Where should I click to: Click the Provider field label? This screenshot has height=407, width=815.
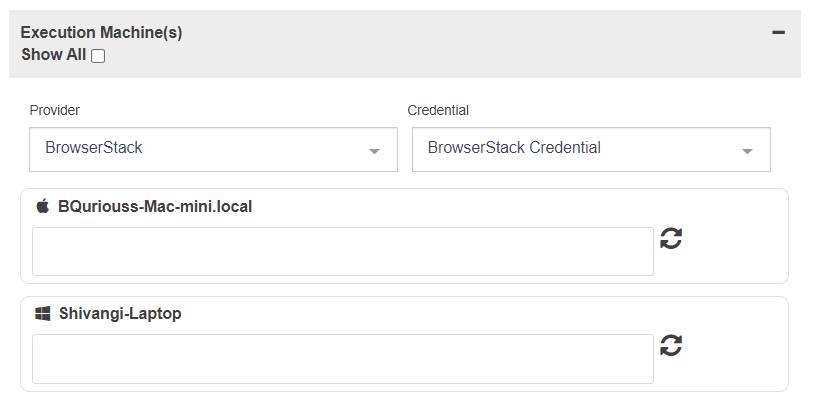pyautogui.click(x=55, y=110)
